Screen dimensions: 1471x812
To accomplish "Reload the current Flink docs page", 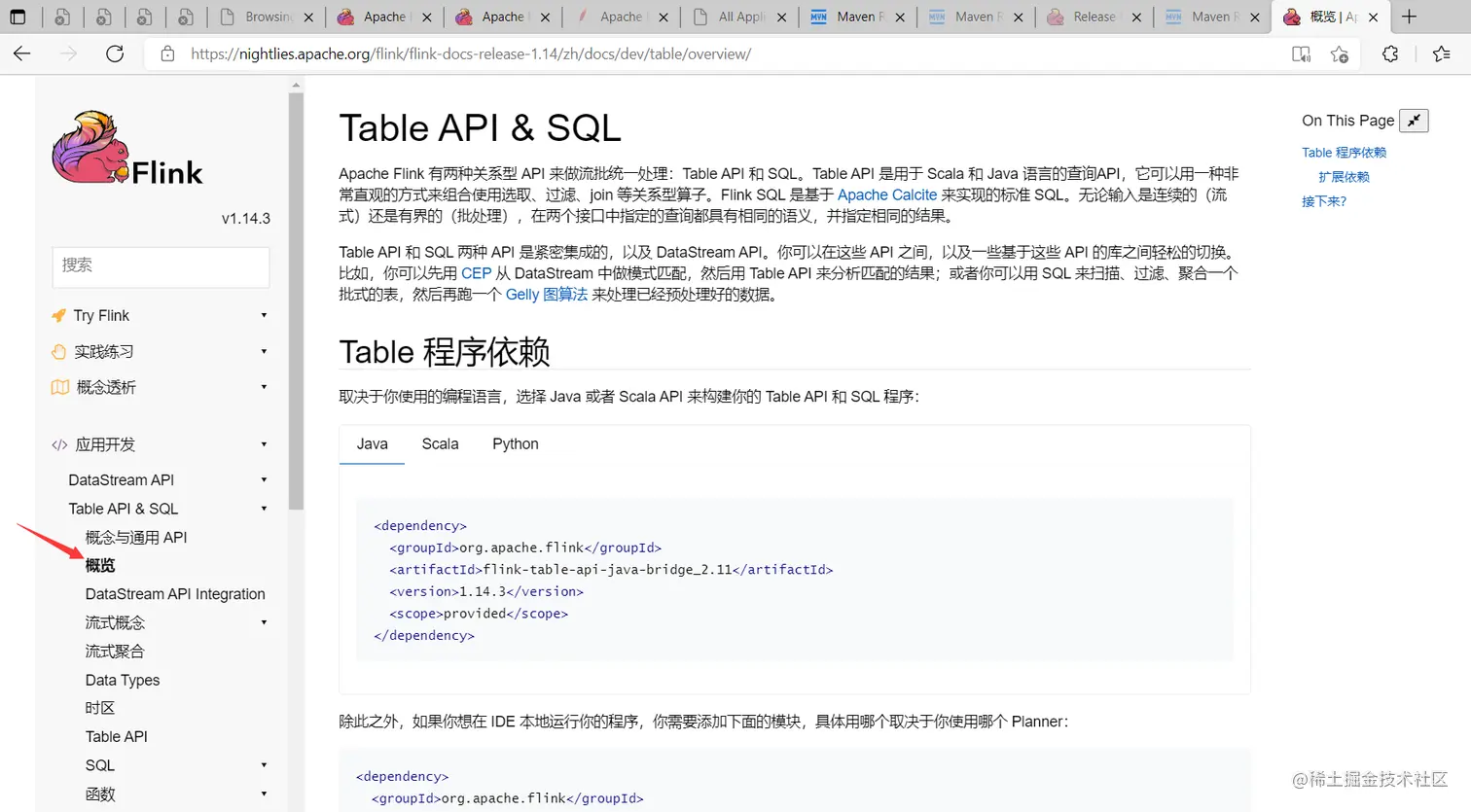I will [x=115, y=53].
